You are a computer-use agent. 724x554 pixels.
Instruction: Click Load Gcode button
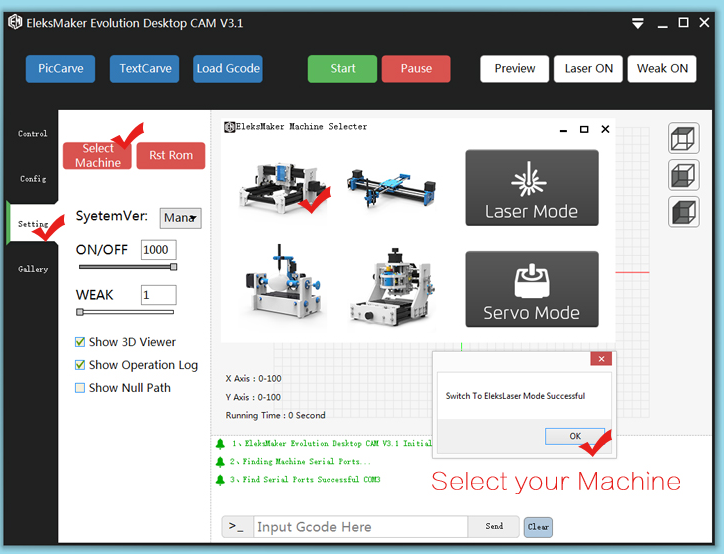coord(228,69)
